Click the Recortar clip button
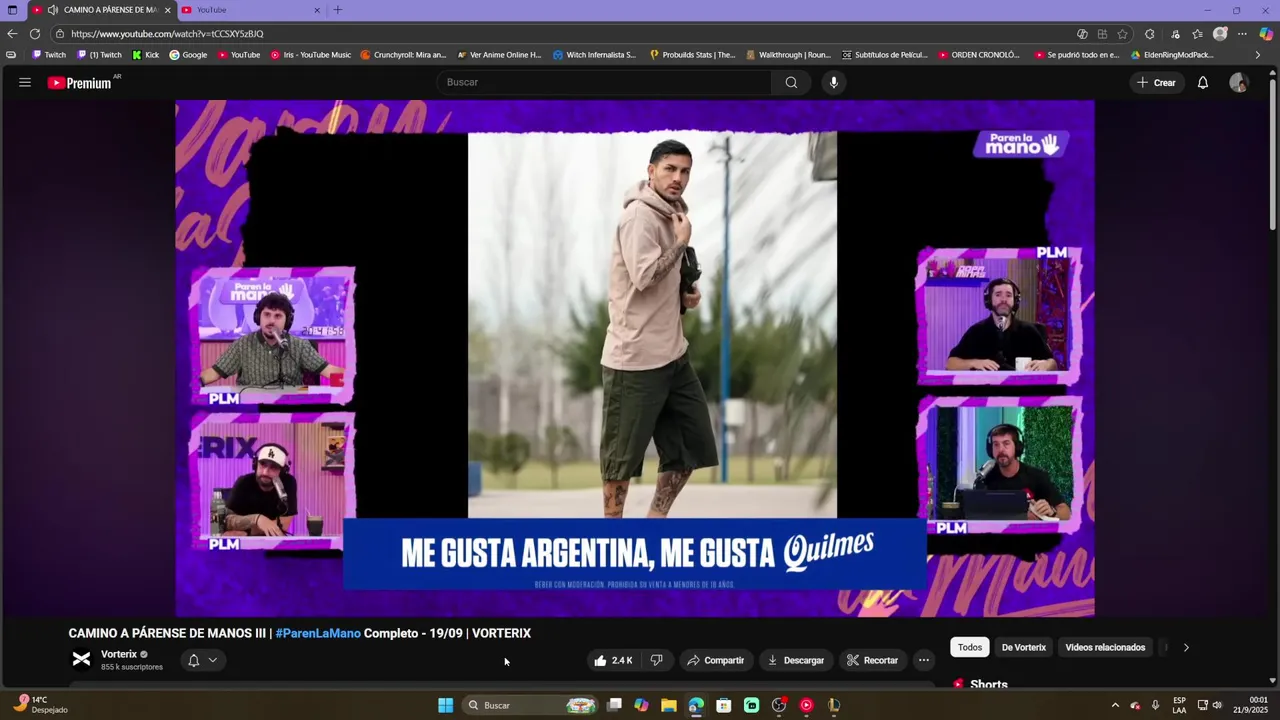Screen dimensions: 1280x720 click(x=872, y=660)
